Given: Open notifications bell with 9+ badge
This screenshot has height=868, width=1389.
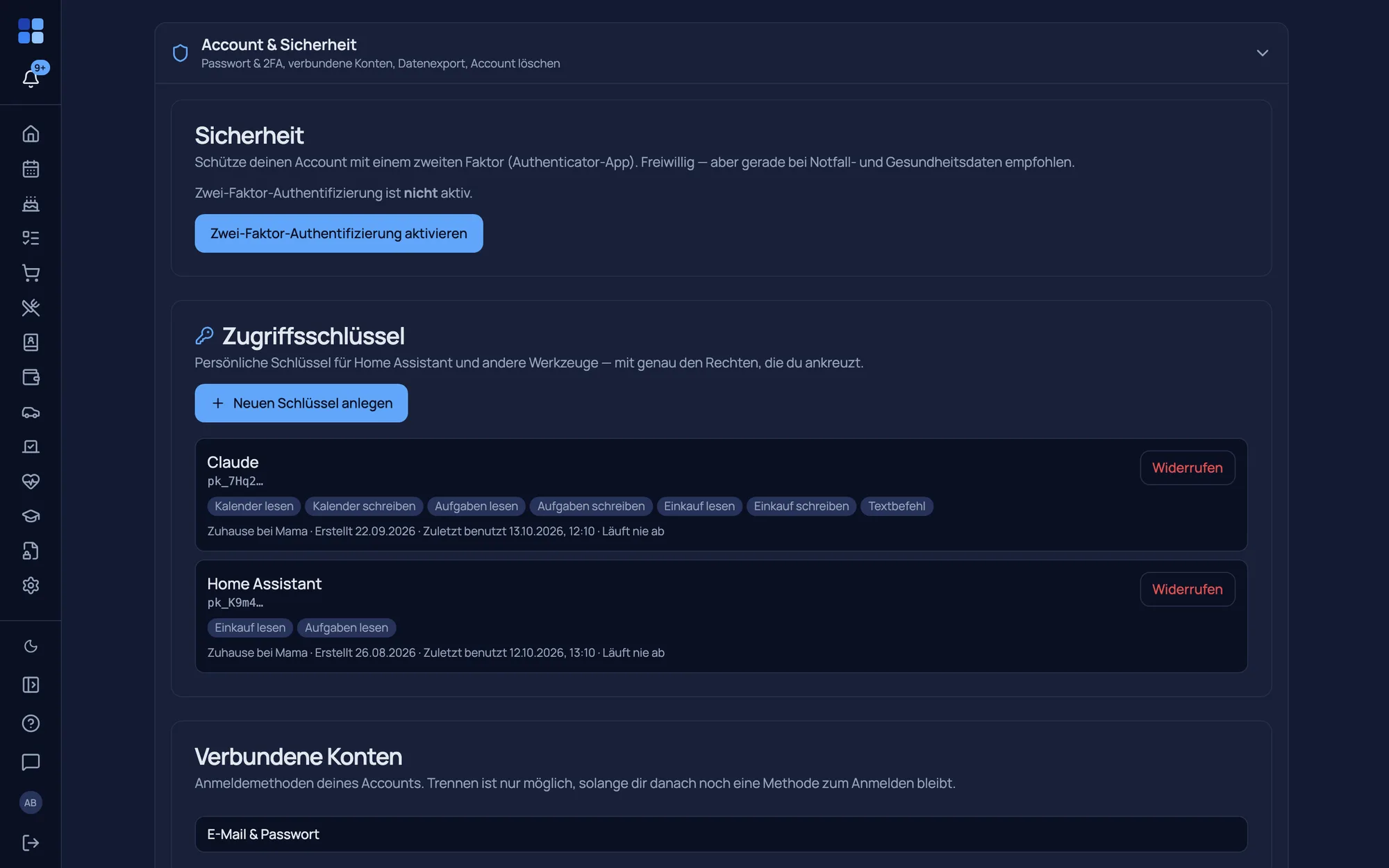Looking at the screenshot, I should (31, 78).
